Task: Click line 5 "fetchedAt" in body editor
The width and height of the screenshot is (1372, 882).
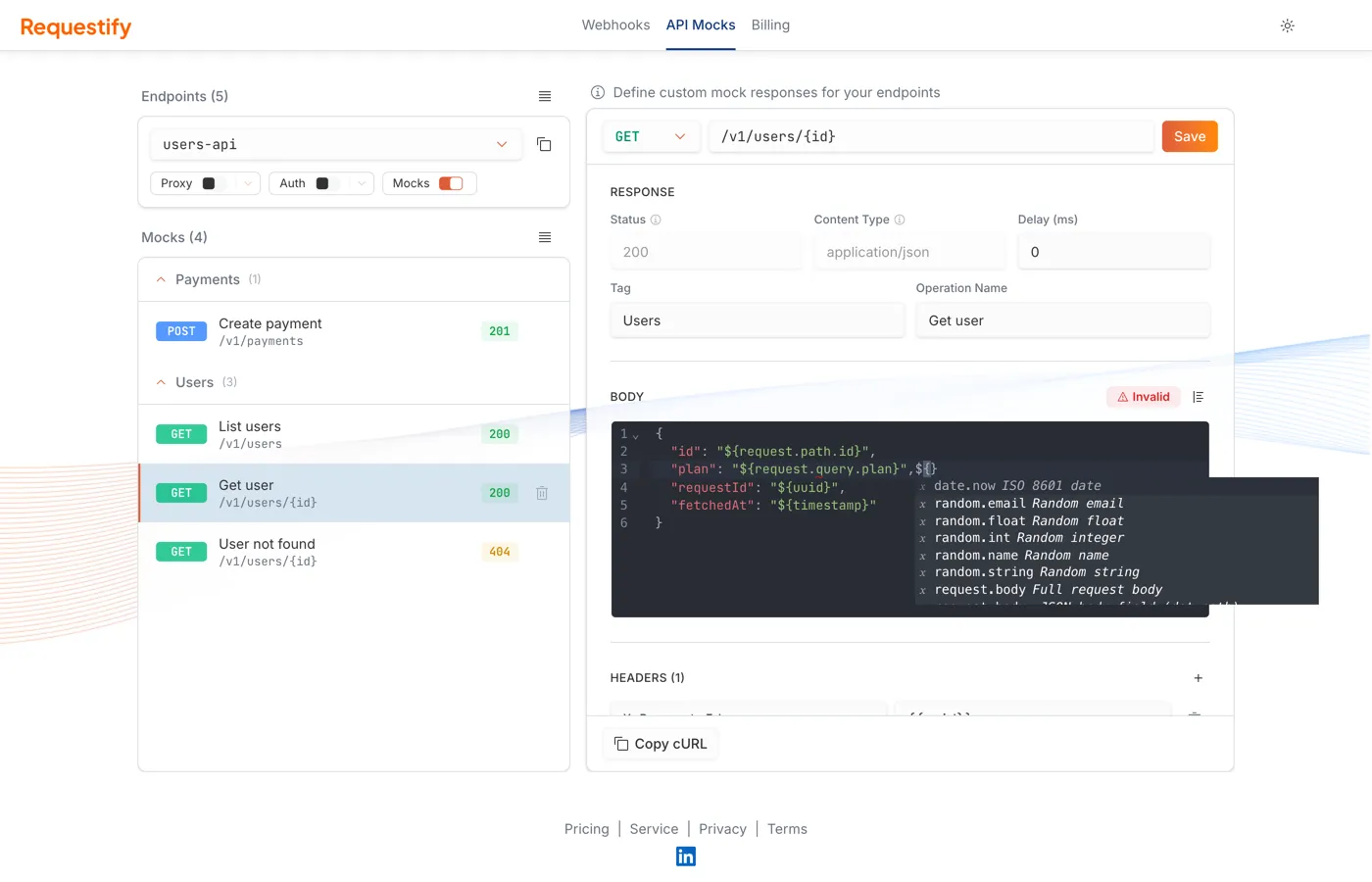Action: coord(773,506)
